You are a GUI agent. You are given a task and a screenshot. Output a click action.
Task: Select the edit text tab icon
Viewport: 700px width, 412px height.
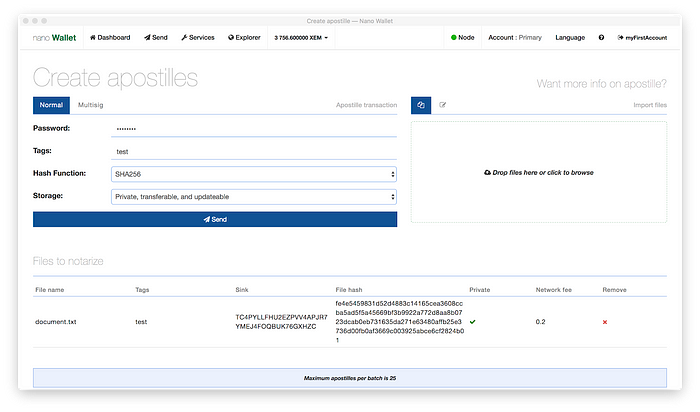[442, 105]
